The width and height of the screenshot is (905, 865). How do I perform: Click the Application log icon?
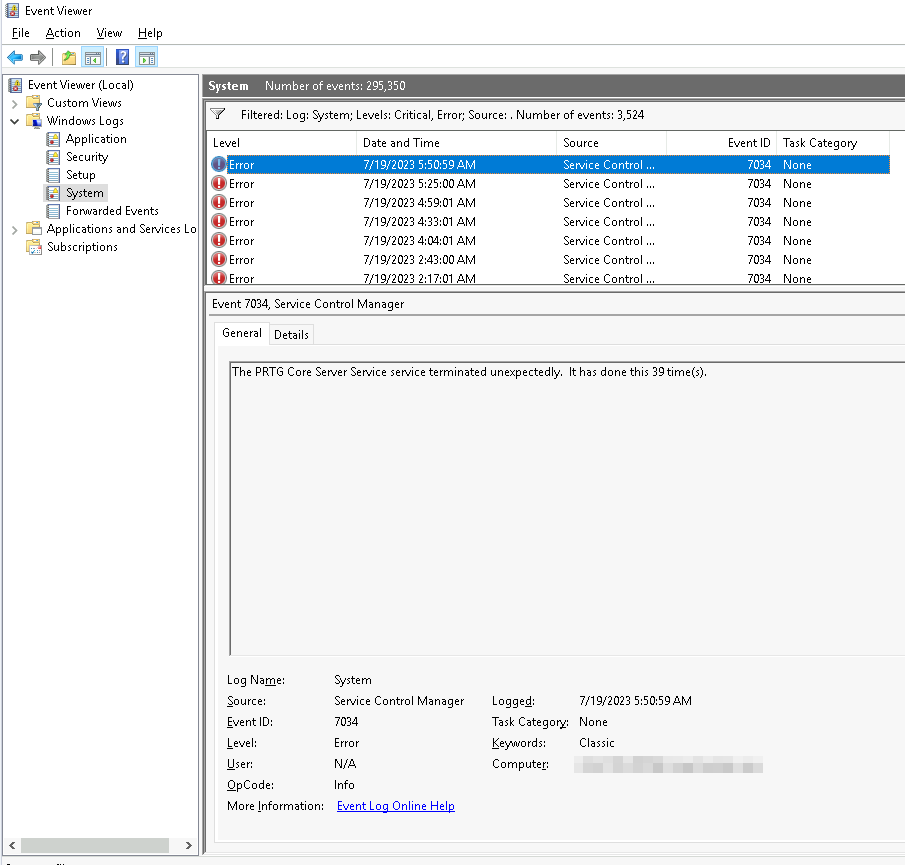(53, 139)
